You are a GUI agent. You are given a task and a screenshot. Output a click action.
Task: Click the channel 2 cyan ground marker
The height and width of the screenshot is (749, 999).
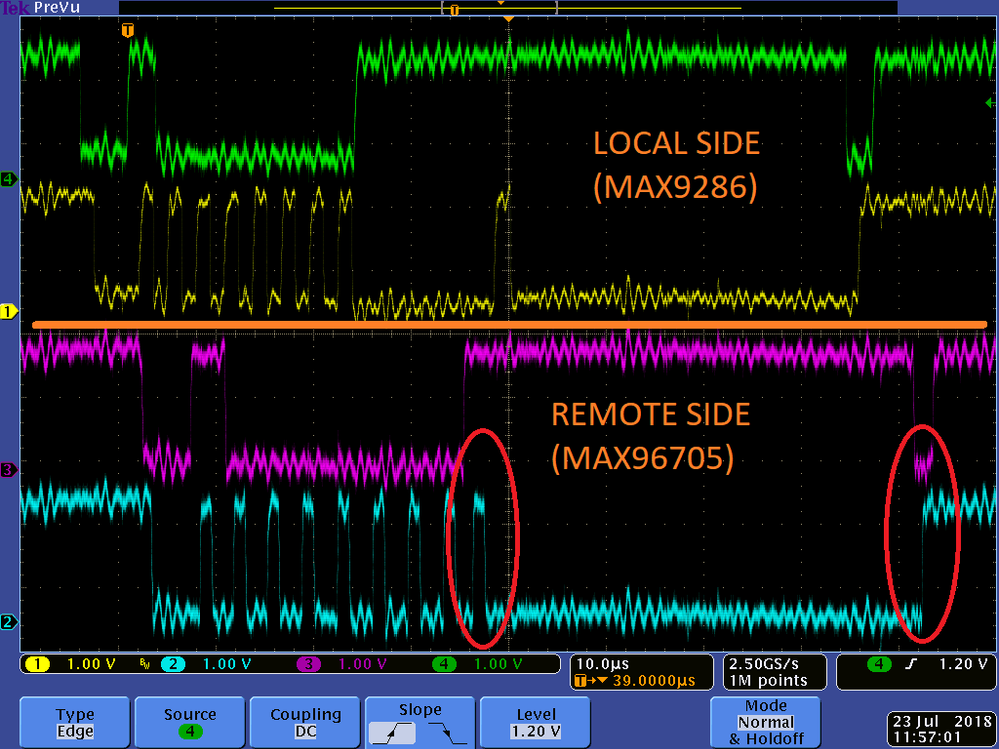9,622
